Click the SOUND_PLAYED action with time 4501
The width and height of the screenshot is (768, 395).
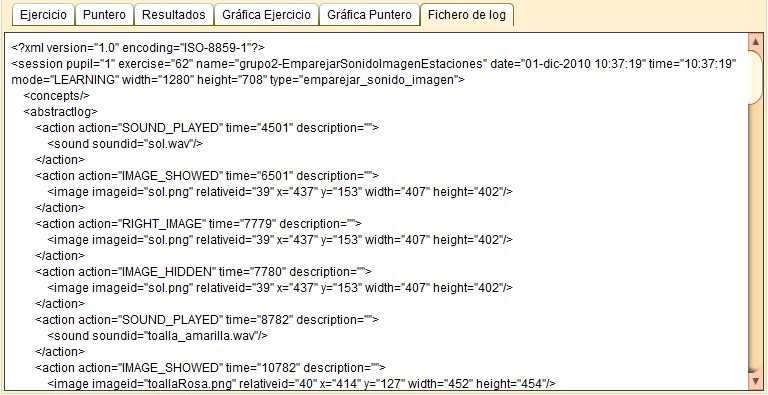point(207,128)
